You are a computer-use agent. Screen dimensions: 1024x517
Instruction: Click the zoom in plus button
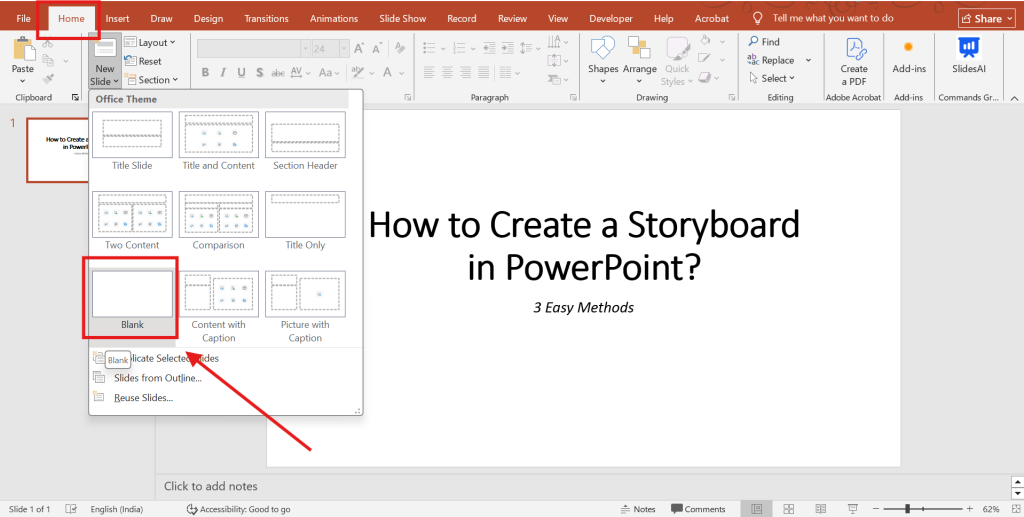970,509
